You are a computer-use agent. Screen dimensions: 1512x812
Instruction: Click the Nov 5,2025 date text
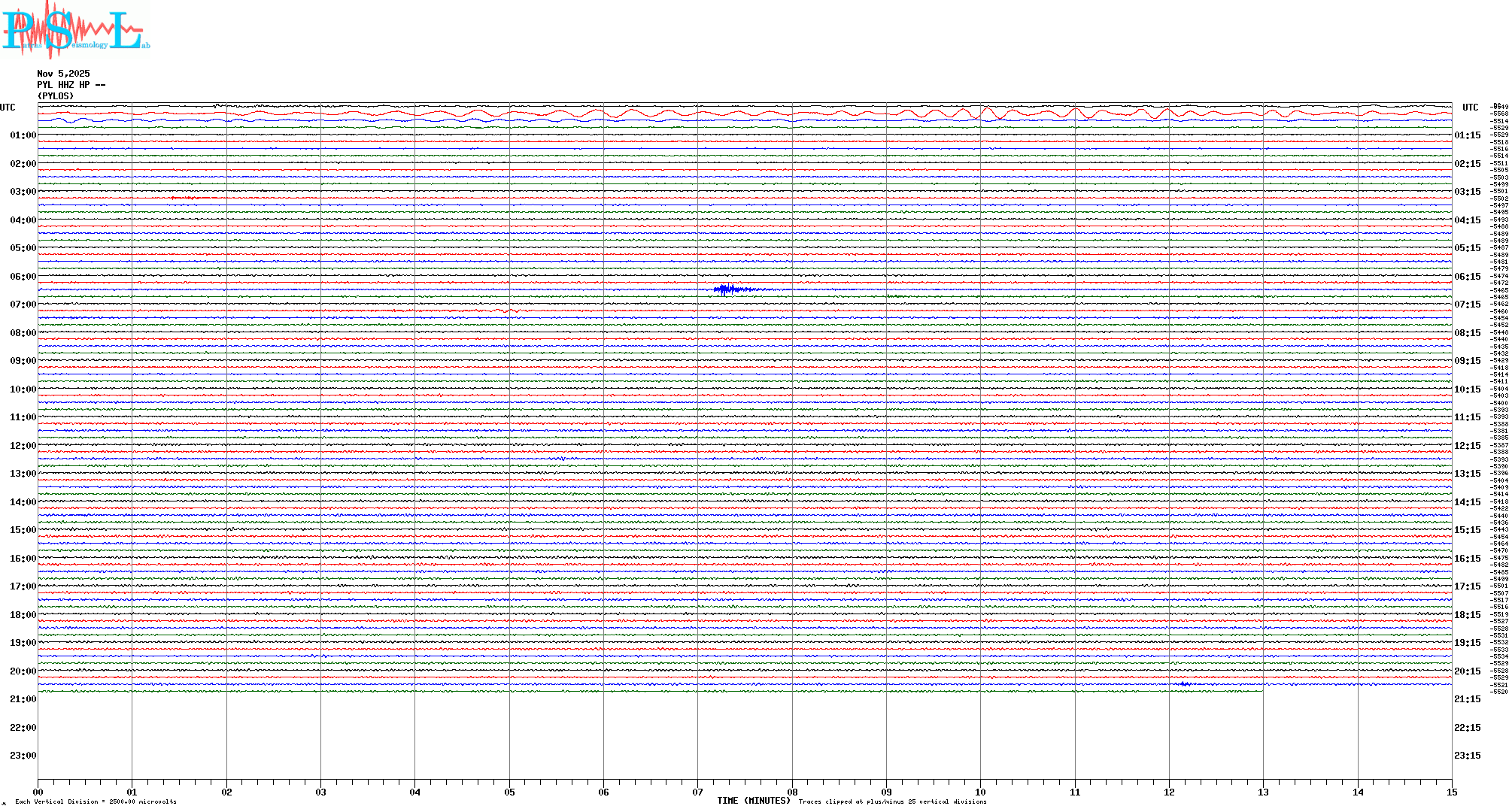click(63, 74)
